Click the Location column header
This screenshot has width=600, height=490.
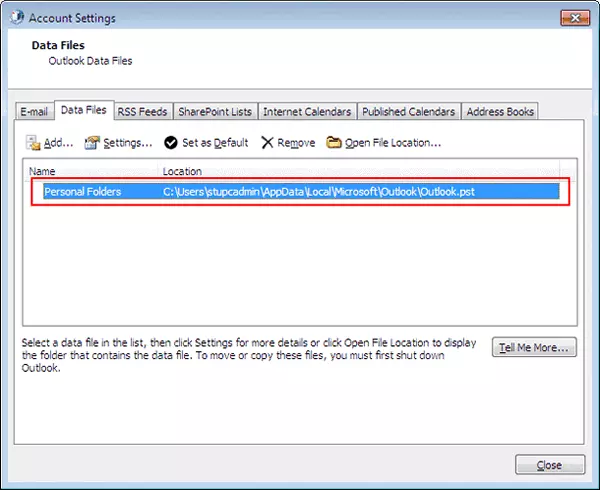182,171
